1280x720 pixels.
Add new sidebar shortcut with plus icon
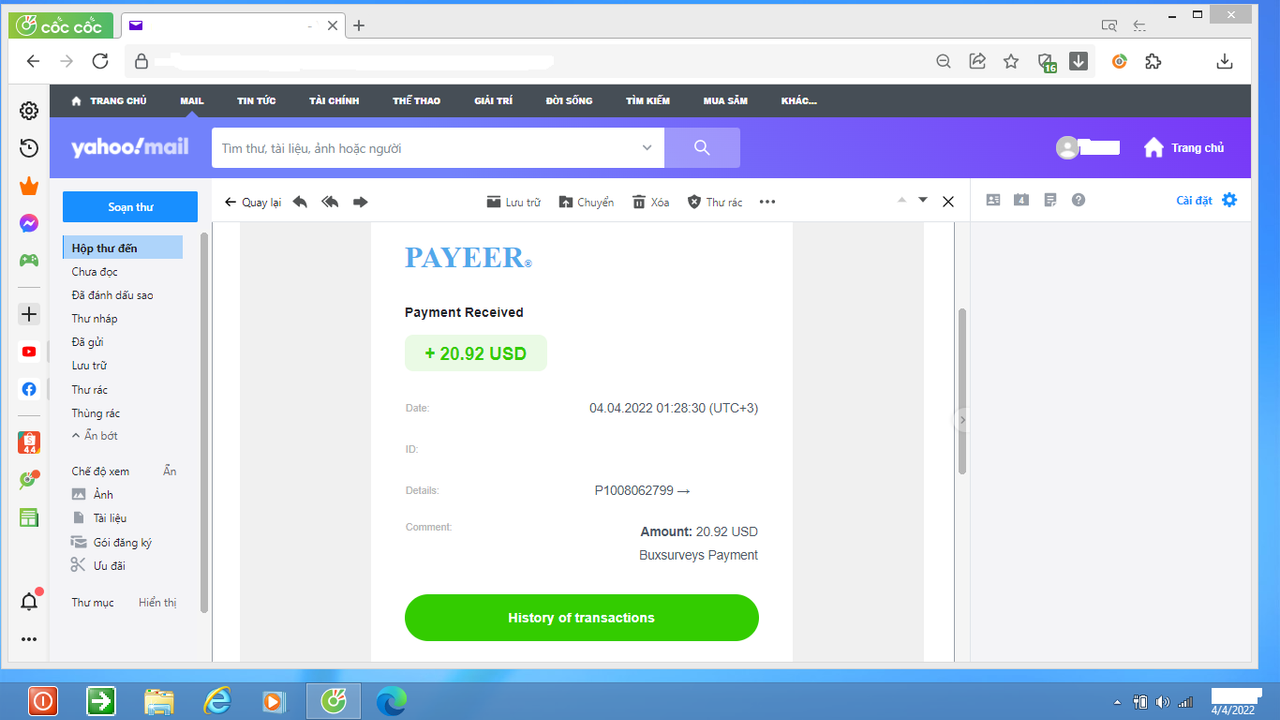(29, 314)
